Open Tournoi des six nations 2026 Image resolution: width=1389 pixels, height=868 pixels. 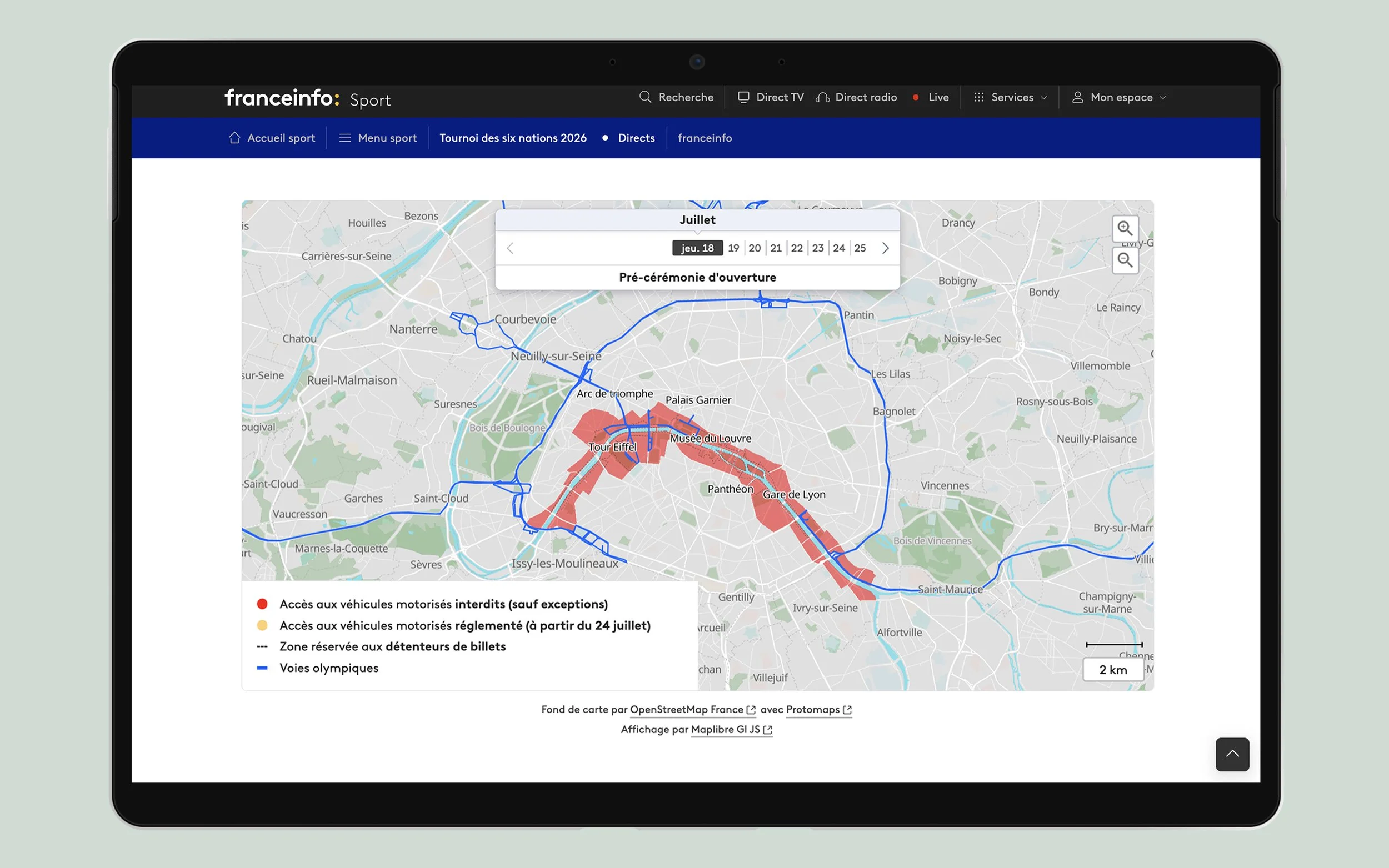coord(513,138)
